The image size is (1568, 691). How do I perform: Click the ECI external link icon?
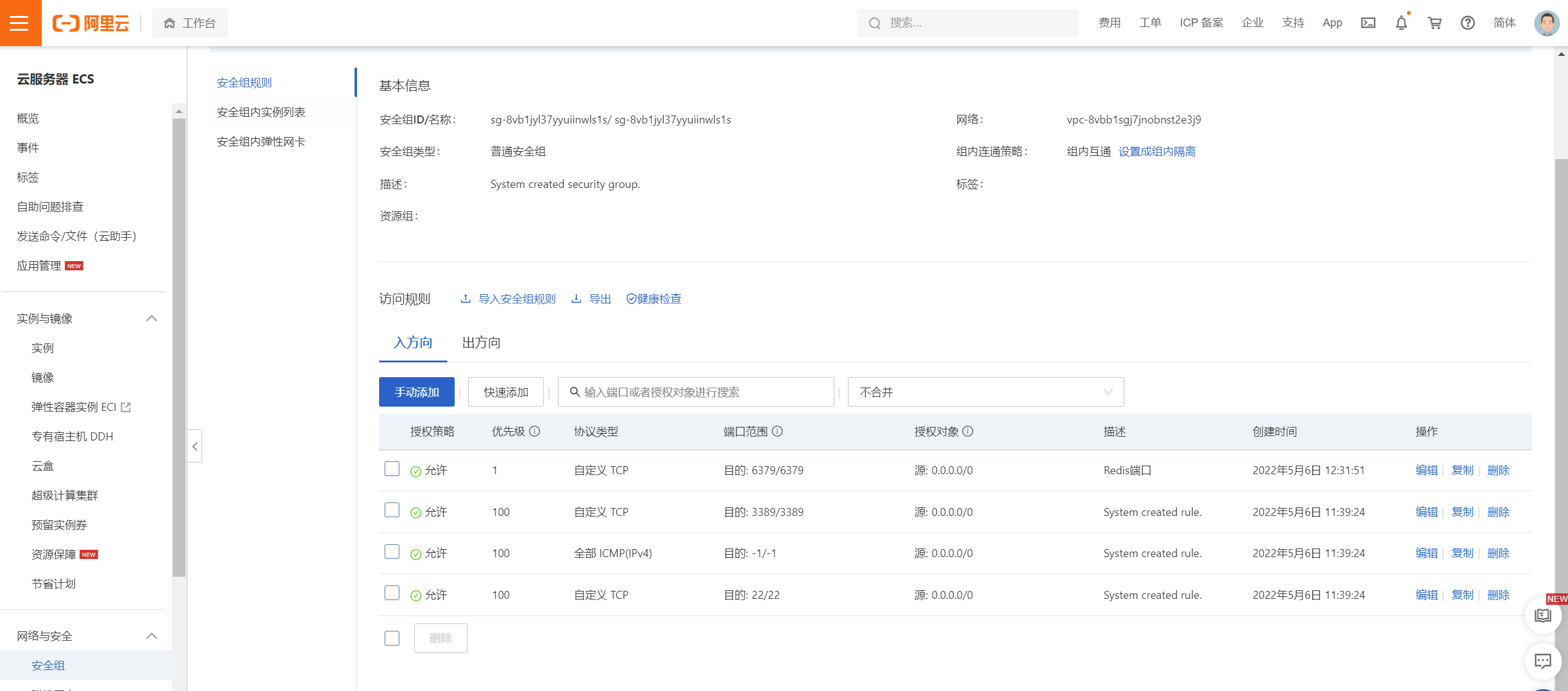pos(126,407)
